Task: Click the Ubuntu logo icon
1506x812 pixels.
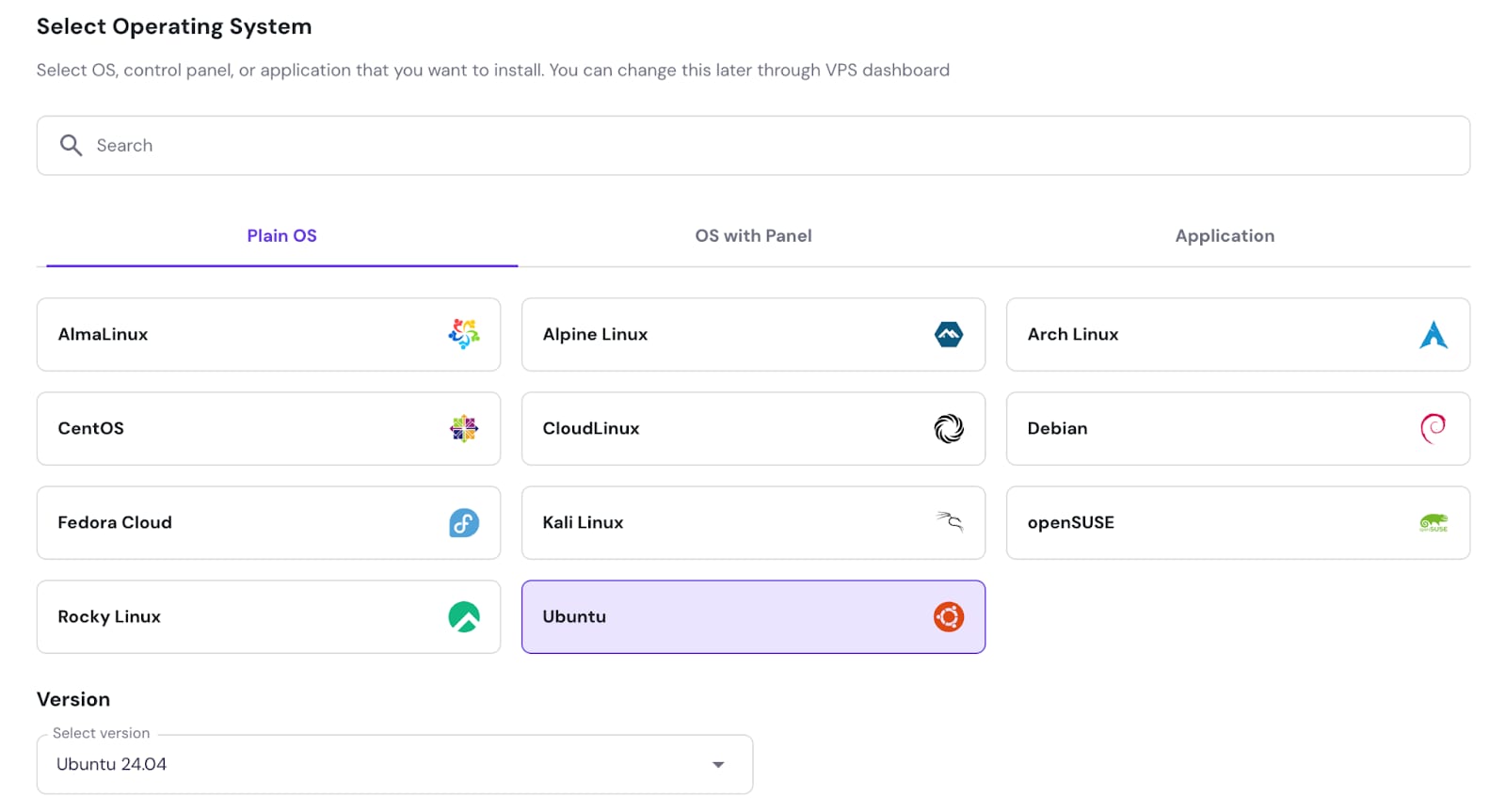Action: point(948,616)
